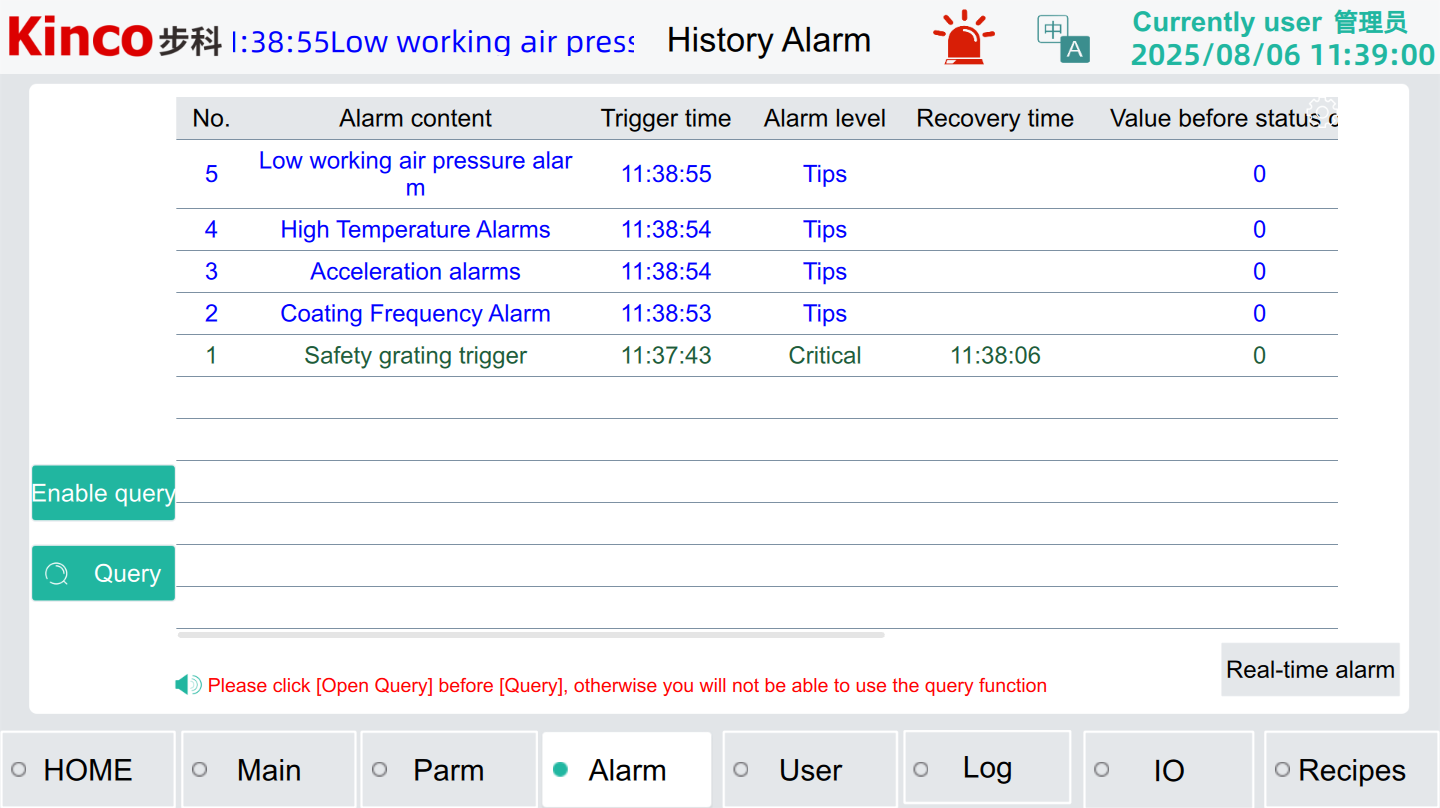
Task: Switch language with the 中/A icon
Action: [x=1062, y=39]
